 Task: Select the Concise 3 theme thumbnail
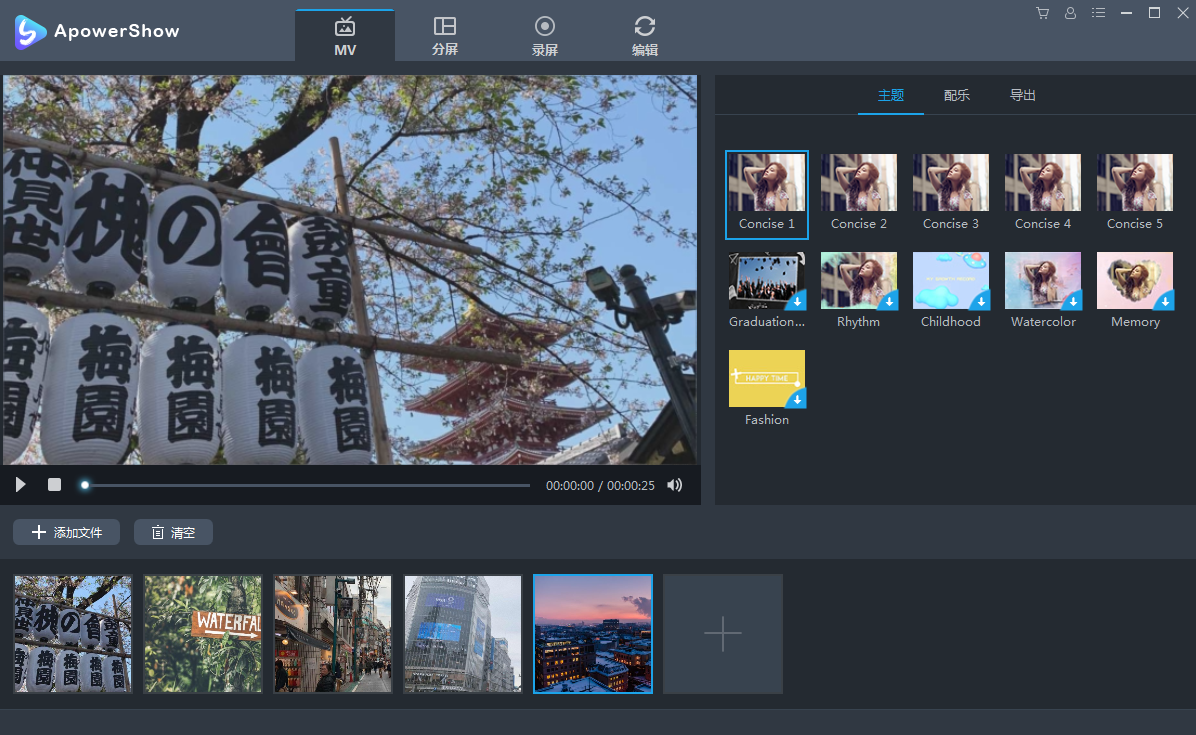coord(951,182)
